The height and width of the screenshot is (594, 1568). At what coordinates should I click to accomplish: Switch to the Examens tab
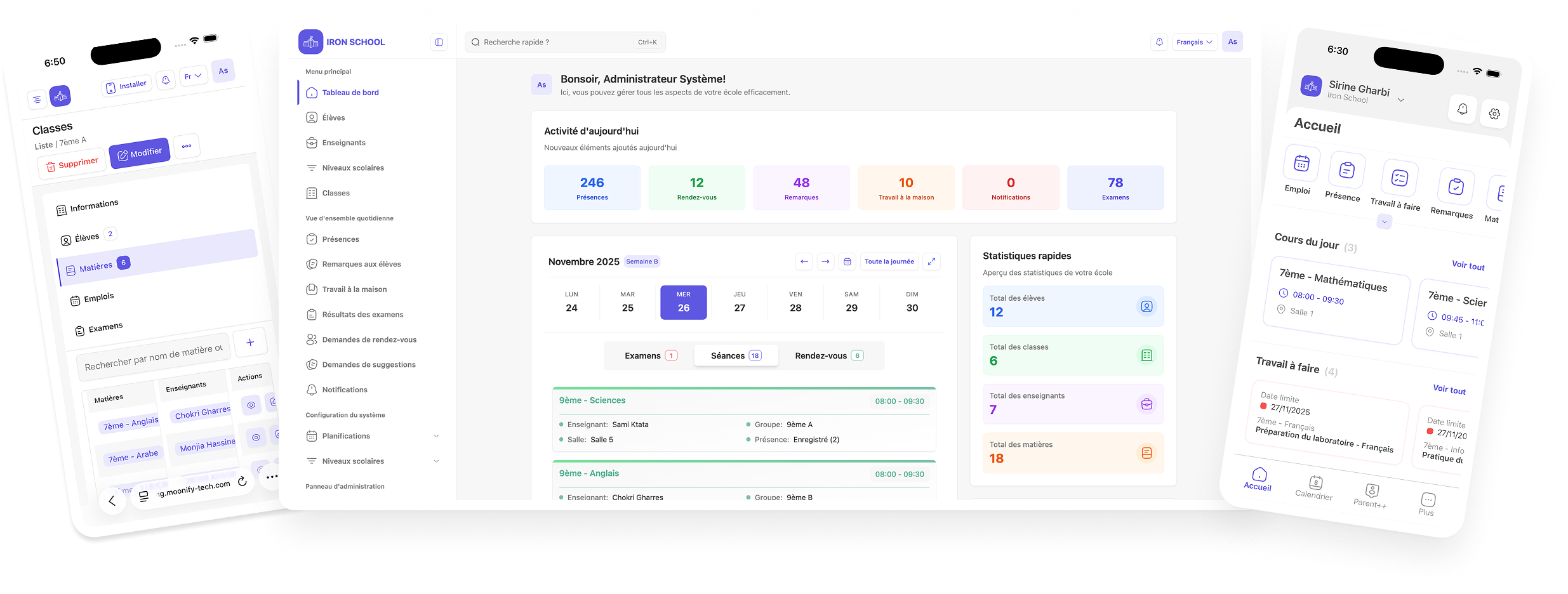650,355
